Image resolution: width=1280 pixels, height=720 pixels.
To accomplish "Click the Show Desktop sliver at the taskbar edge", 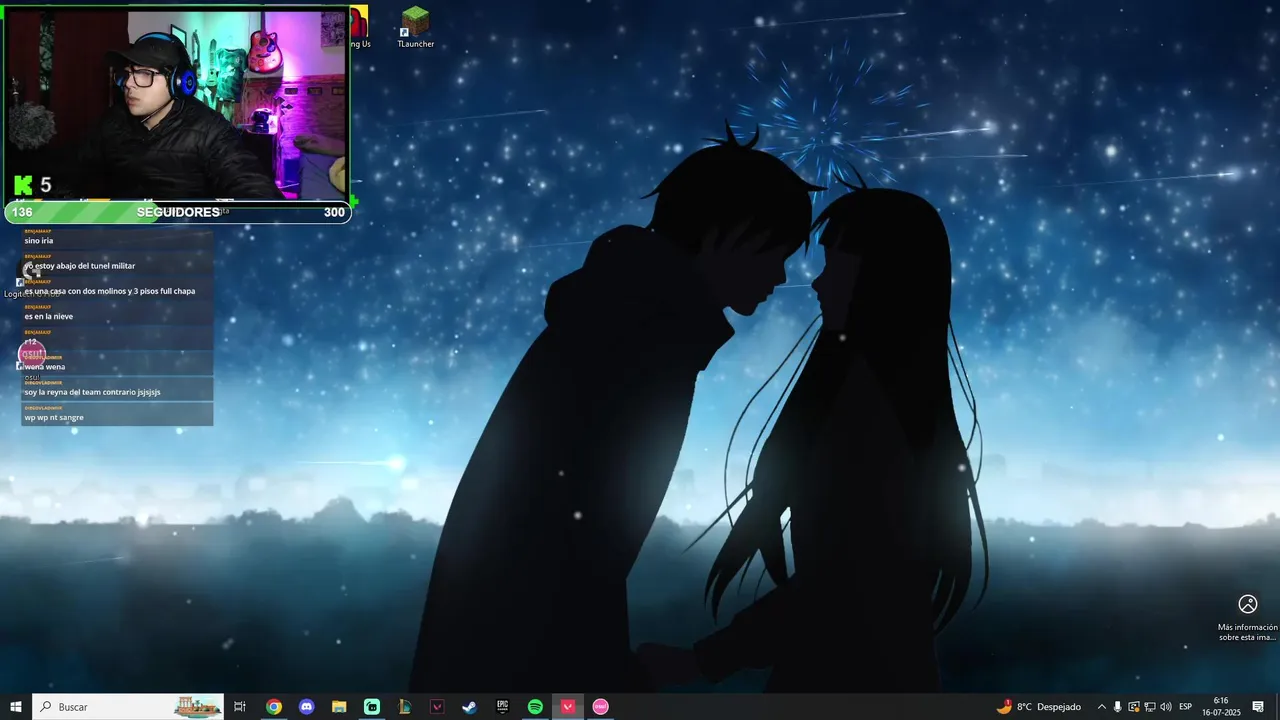I will pos(1277,707).
